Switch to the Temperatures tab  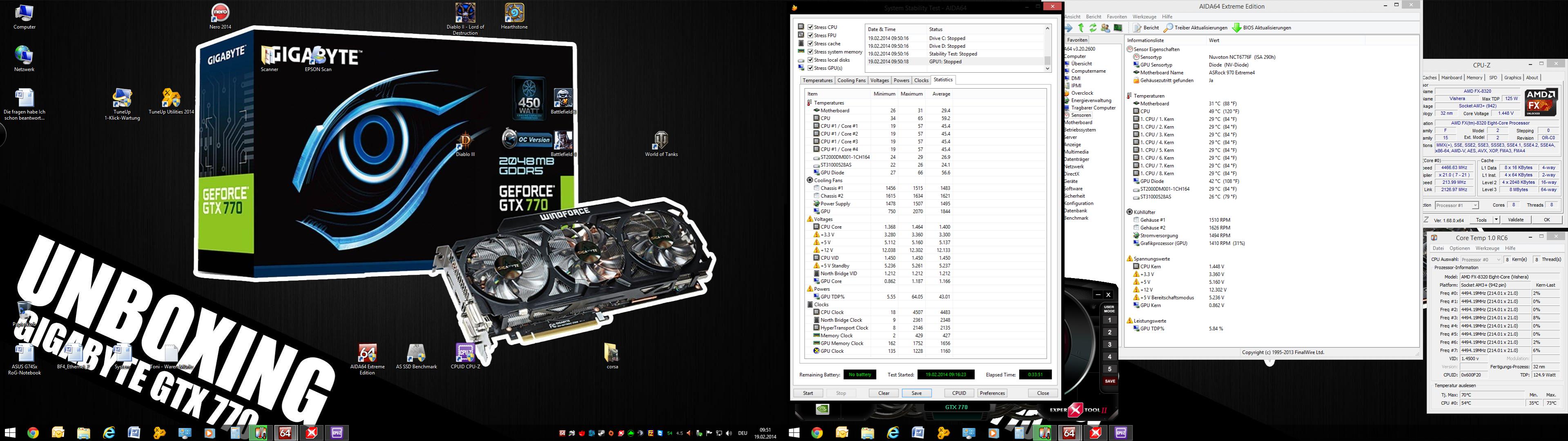point(817,80)
